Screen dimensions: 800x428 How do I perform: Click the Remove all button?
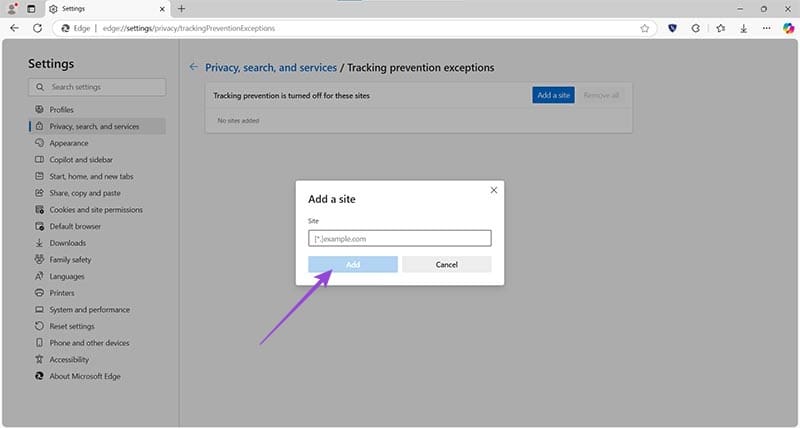[x=601, y=95]
